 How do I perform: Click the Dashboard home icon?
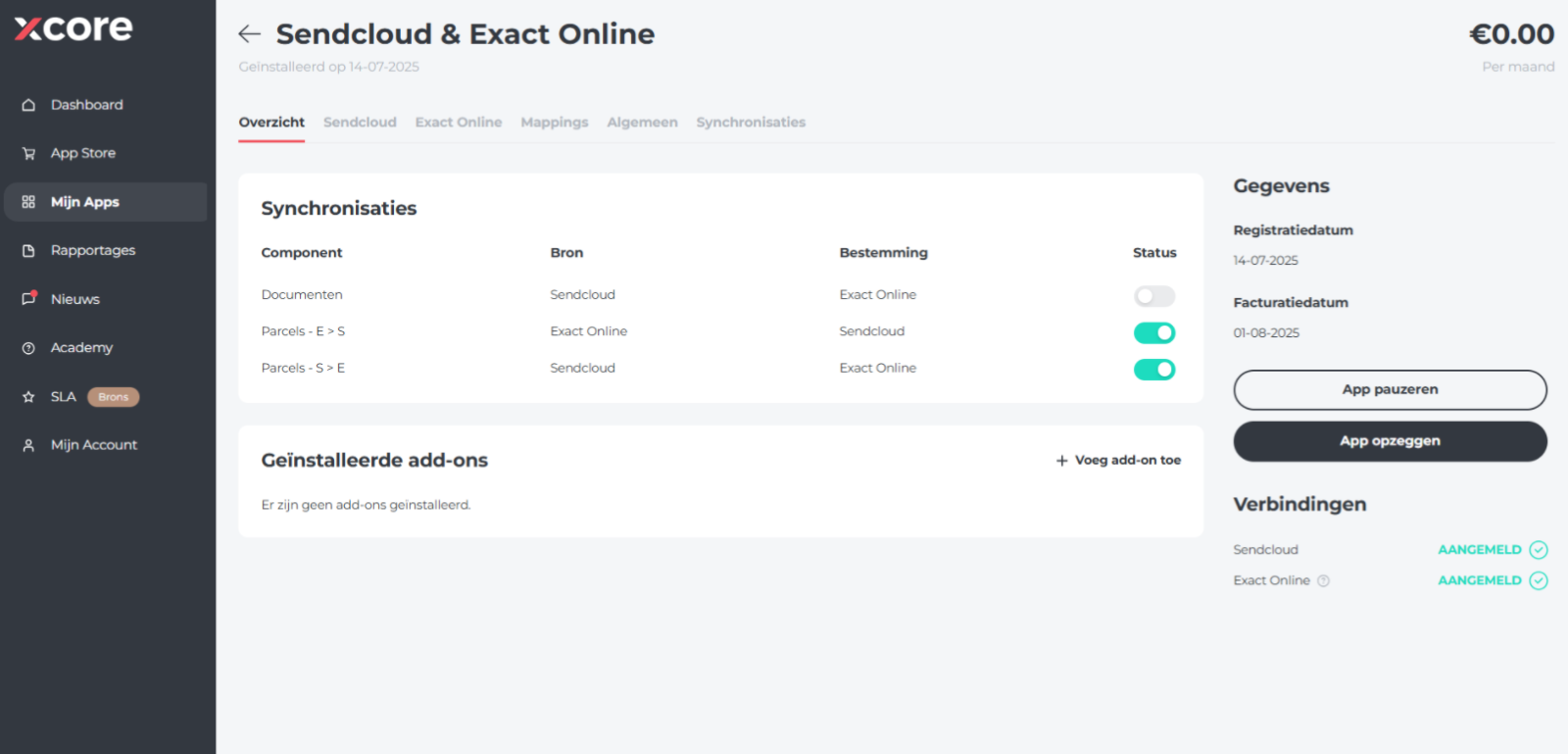click(28, 105)
